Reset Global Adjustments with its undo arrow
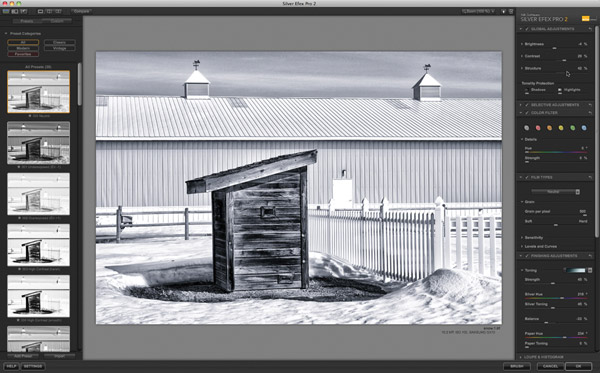This screenshot has height=373, width=600. point(590,29)
